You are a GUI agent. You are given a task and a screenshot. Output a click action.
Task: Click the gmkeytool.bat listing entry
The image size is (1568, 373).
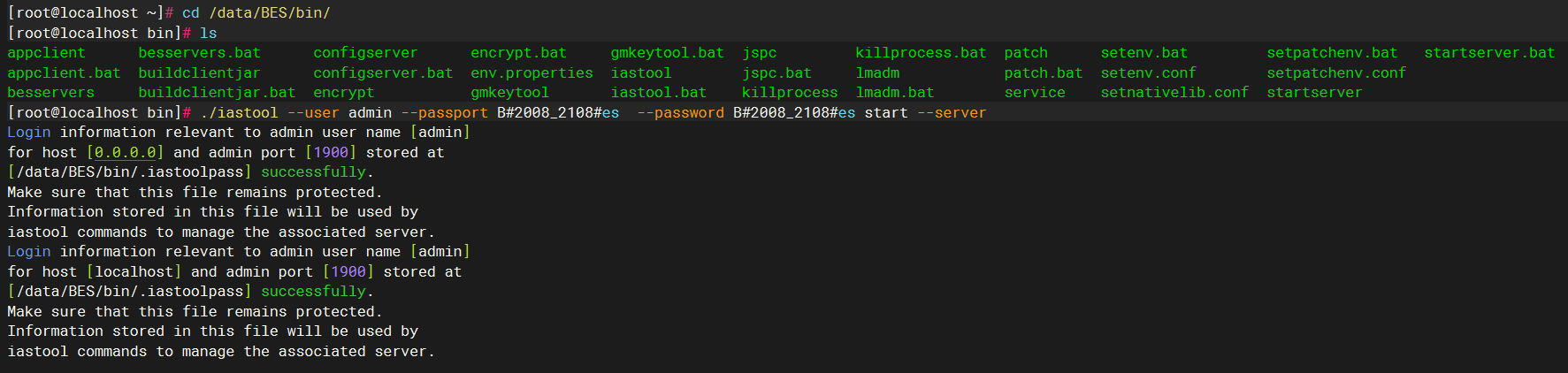(667, 53)
